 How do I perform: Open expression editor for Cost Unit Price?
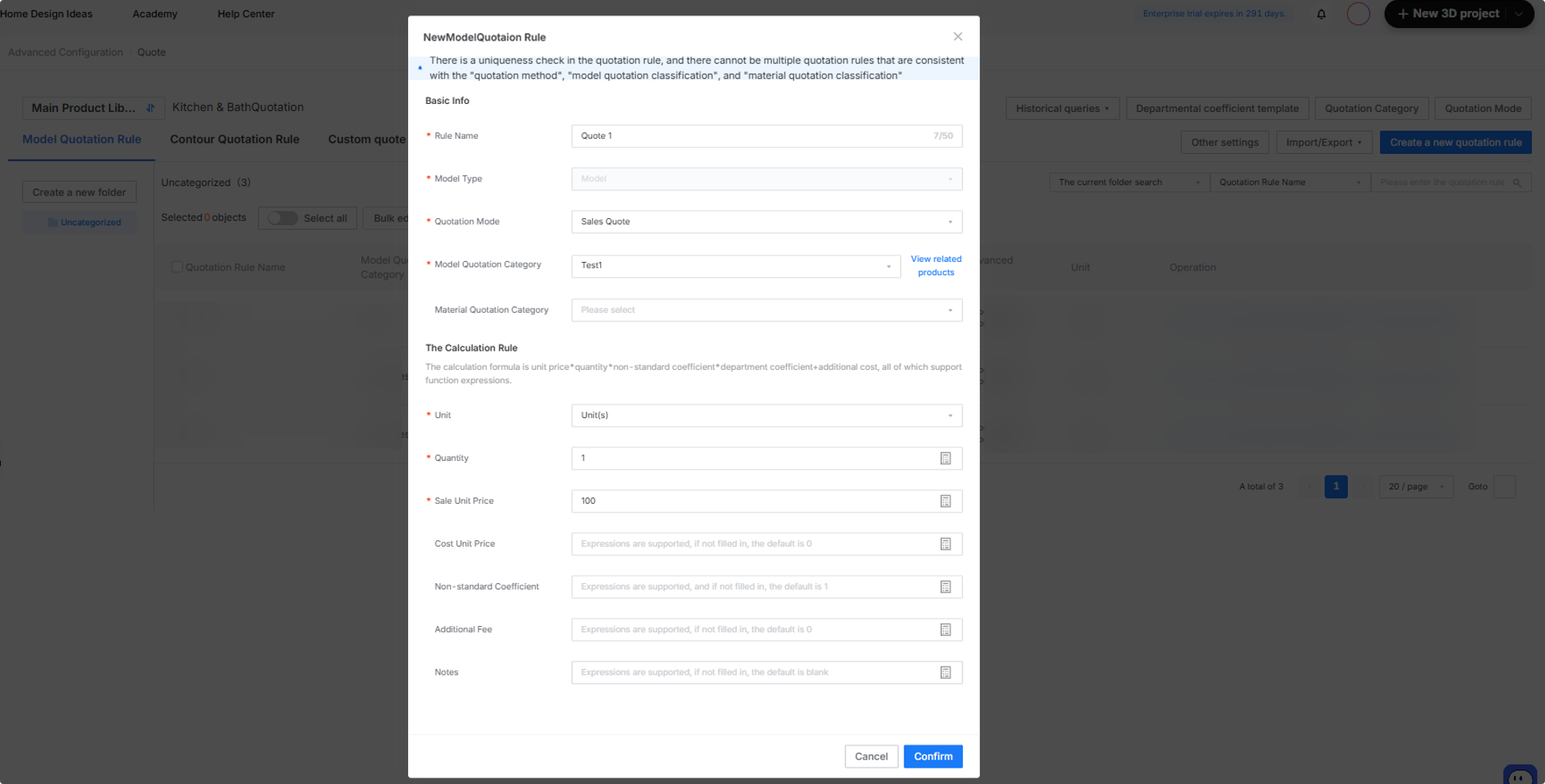click(x=945, y=544)
